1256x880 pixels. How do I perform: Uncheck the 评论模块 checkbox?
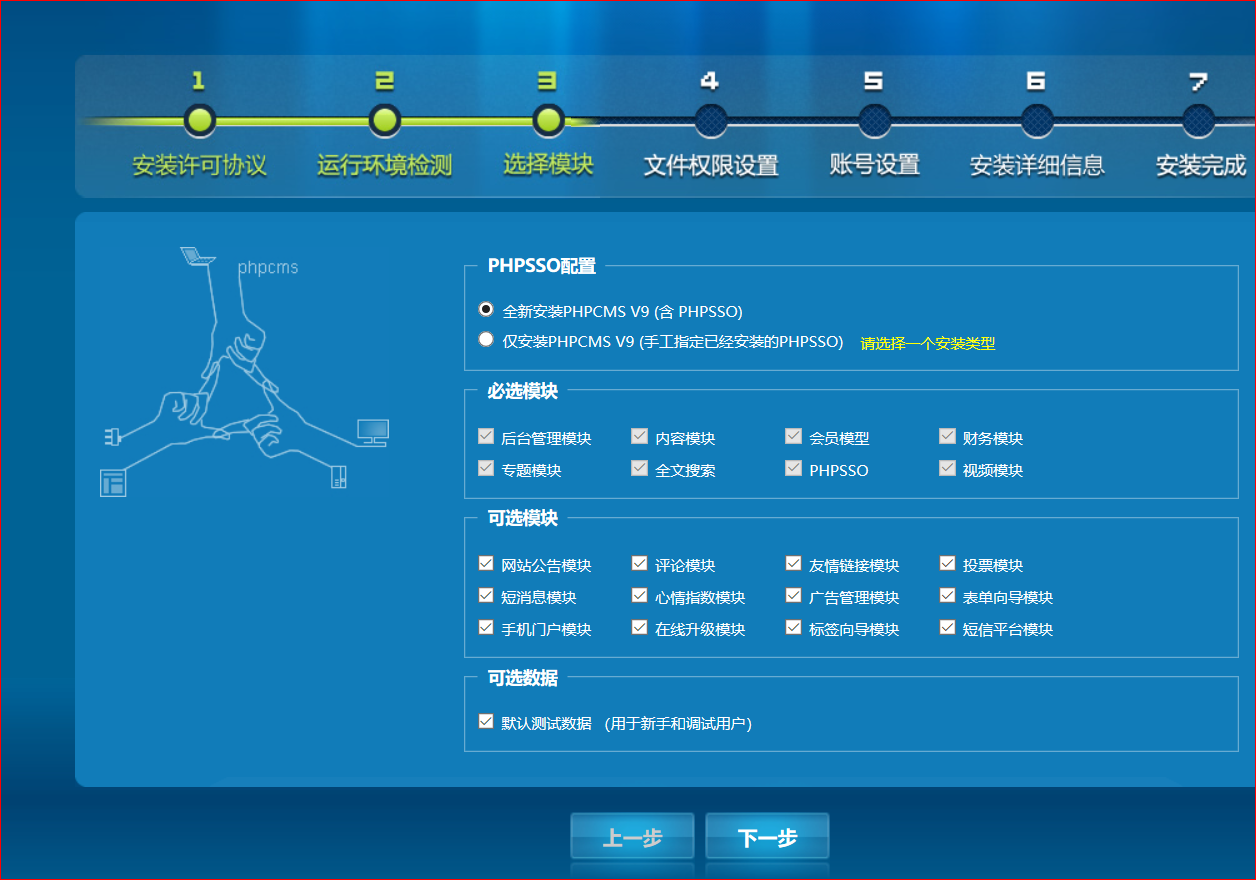[640, 564]
